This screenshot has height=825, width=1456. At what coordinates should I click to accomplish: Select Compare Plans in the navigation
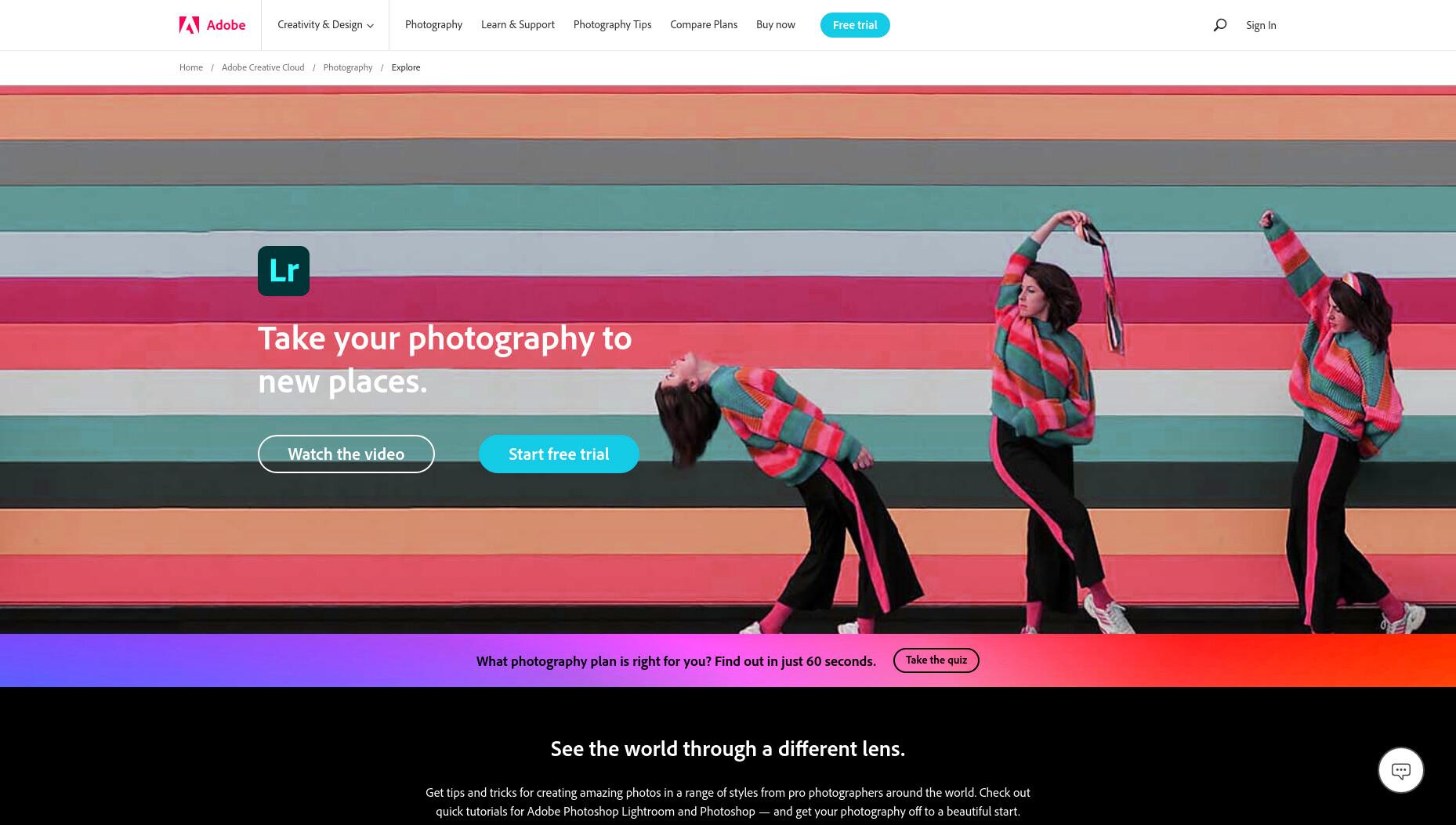704,25
